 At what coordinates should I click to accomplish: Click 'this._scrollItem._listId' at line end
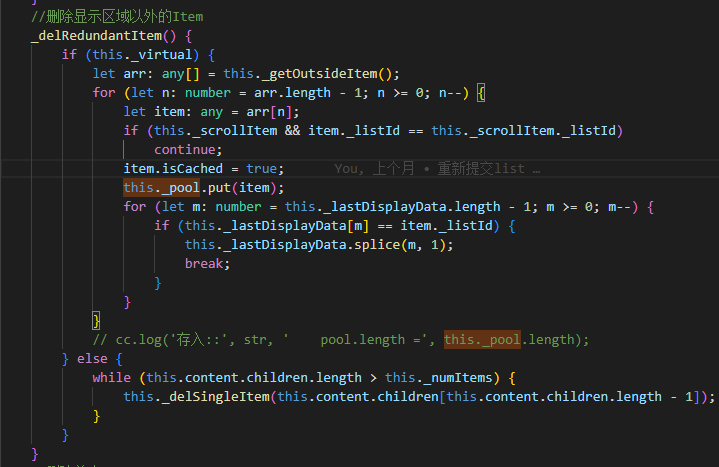(523, 131)
